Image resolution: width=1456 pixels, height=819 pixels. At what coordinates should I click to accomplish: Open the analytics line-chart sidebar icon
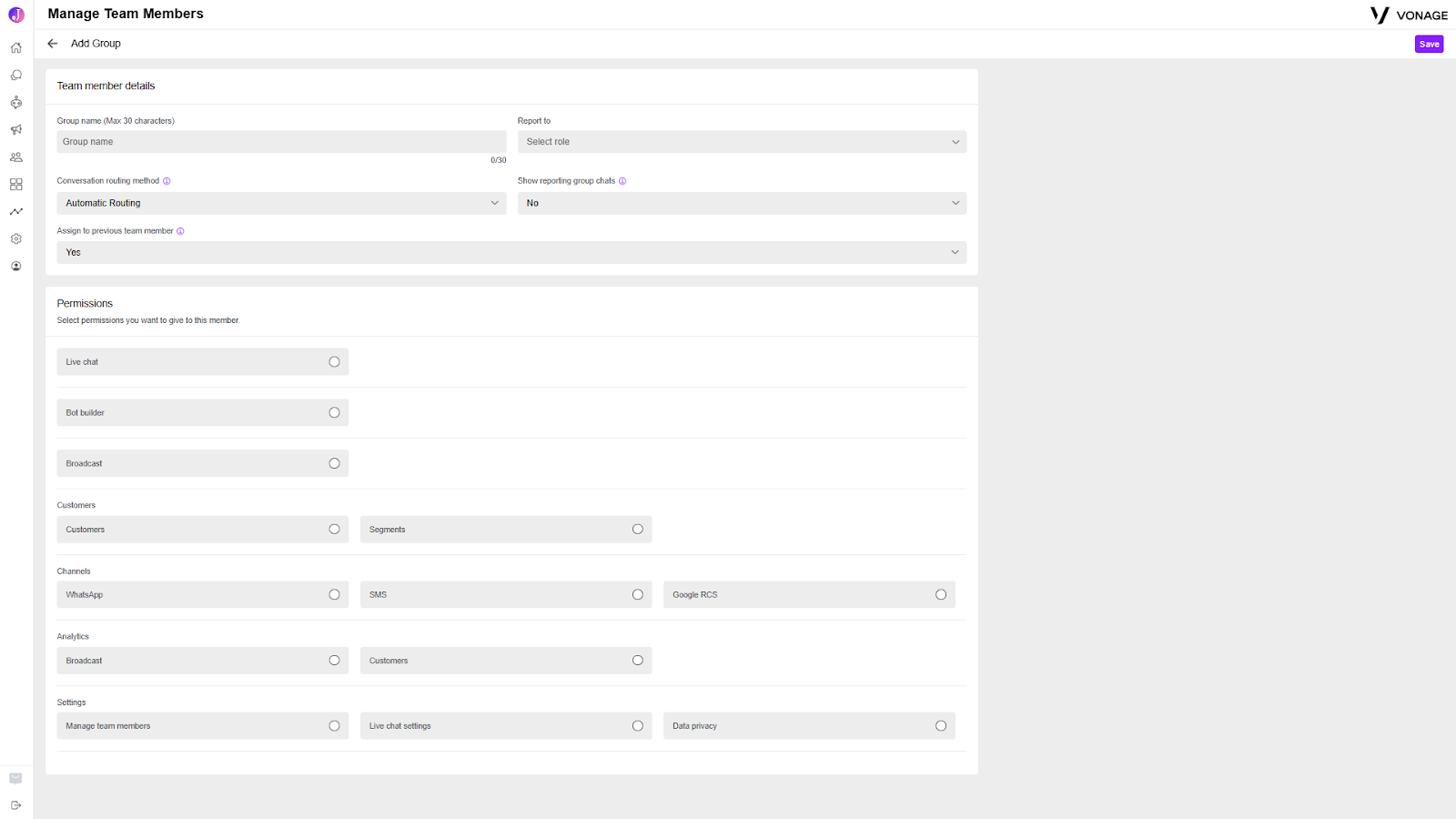point(16,212)
